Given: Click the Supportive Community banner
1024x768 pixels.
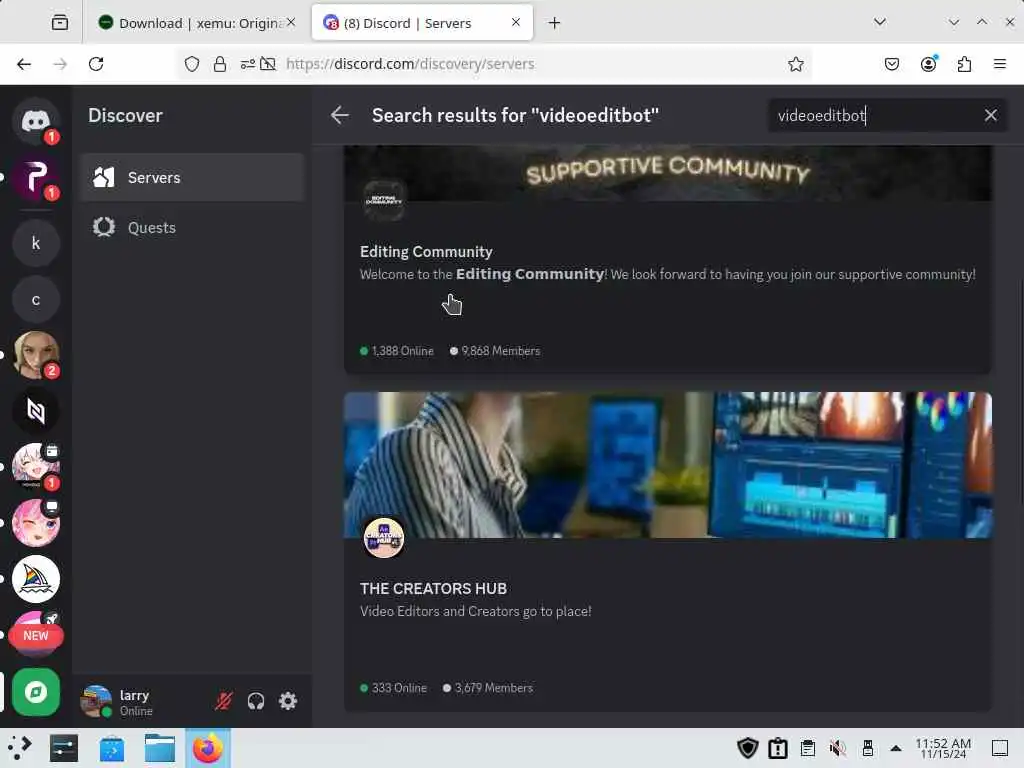Looking at the screenshot, I should (x=667, y=172).
